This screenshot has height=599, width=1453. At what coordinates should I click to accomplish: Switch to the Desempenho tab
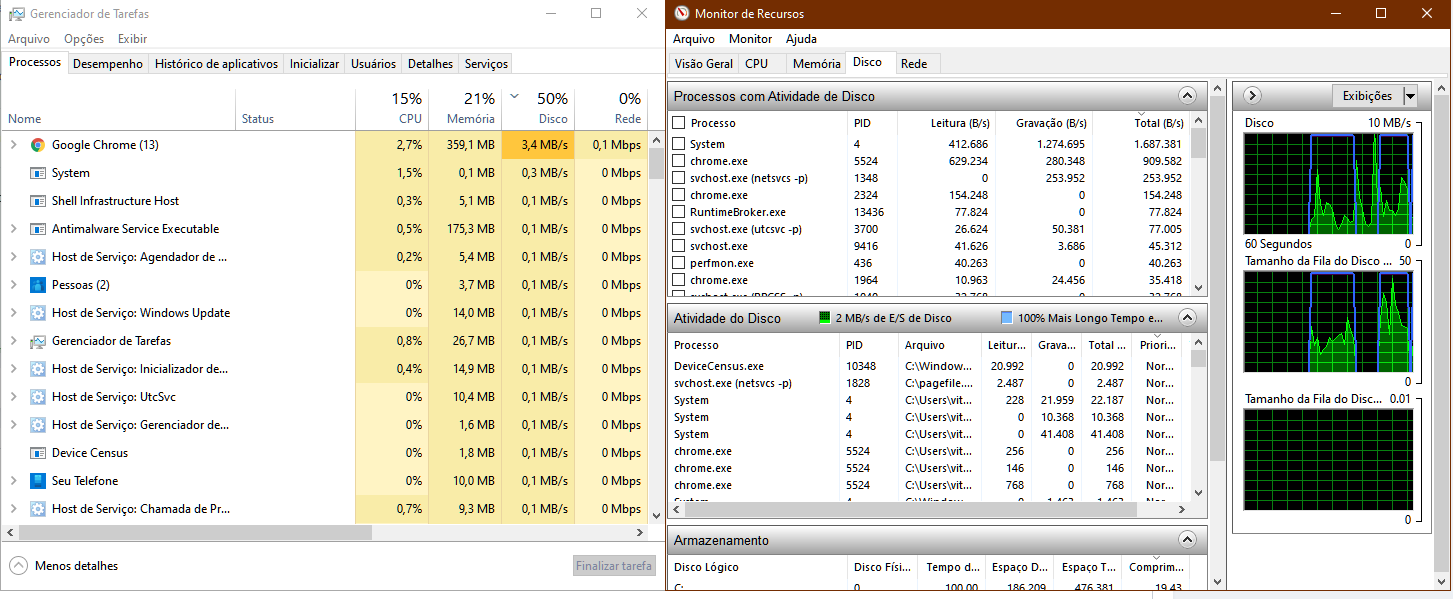pyautogui.click(x=108, y=64)
